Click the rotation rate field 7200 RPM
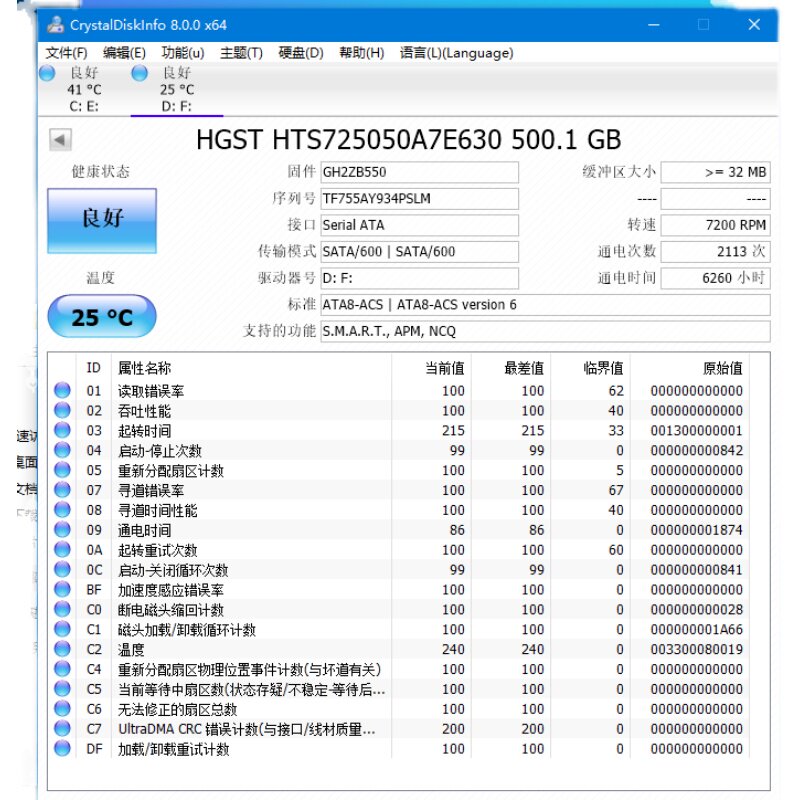The image size is (800, 800). coord(715,226)
